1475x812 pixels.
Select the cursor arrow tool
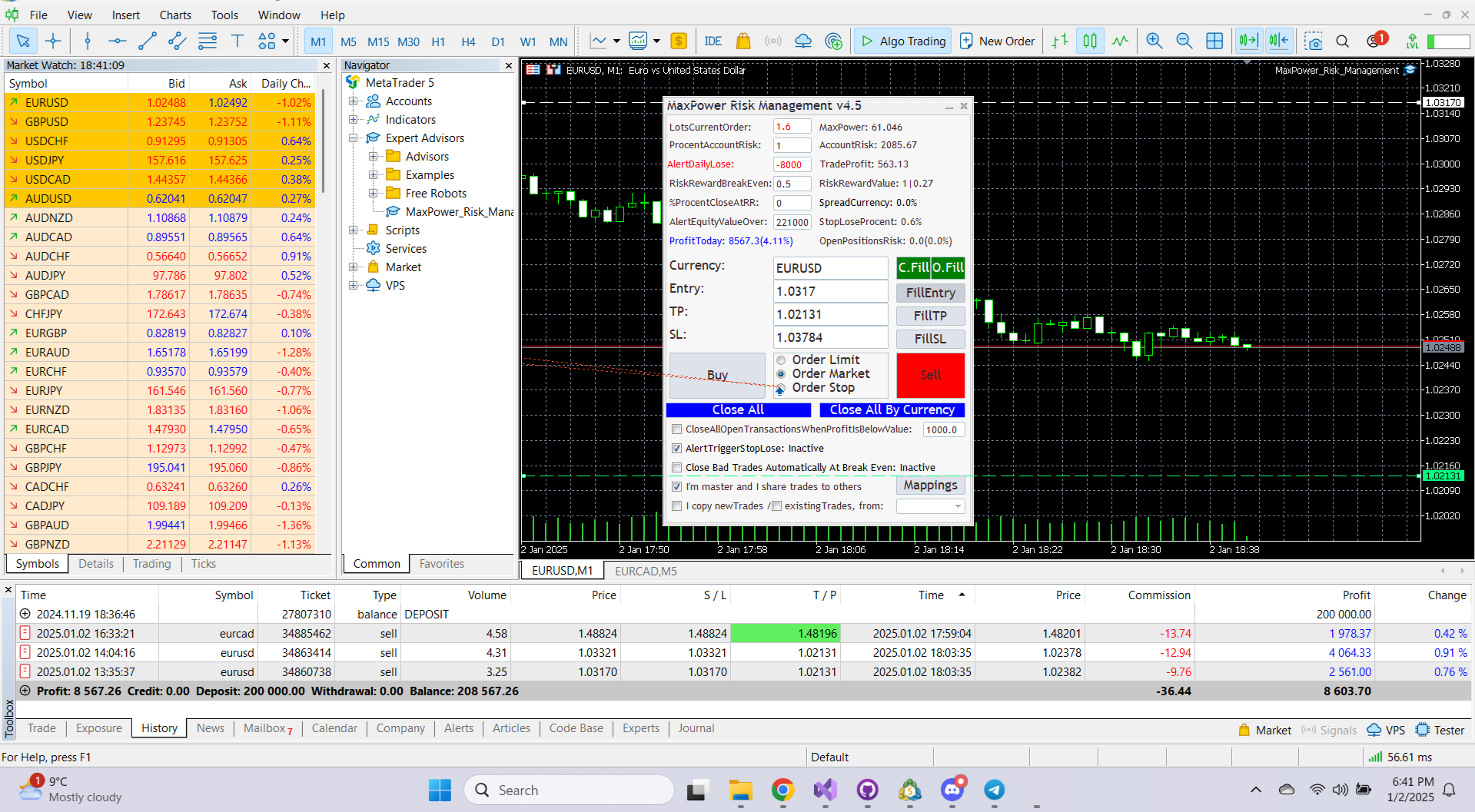(x=23, y=41)
